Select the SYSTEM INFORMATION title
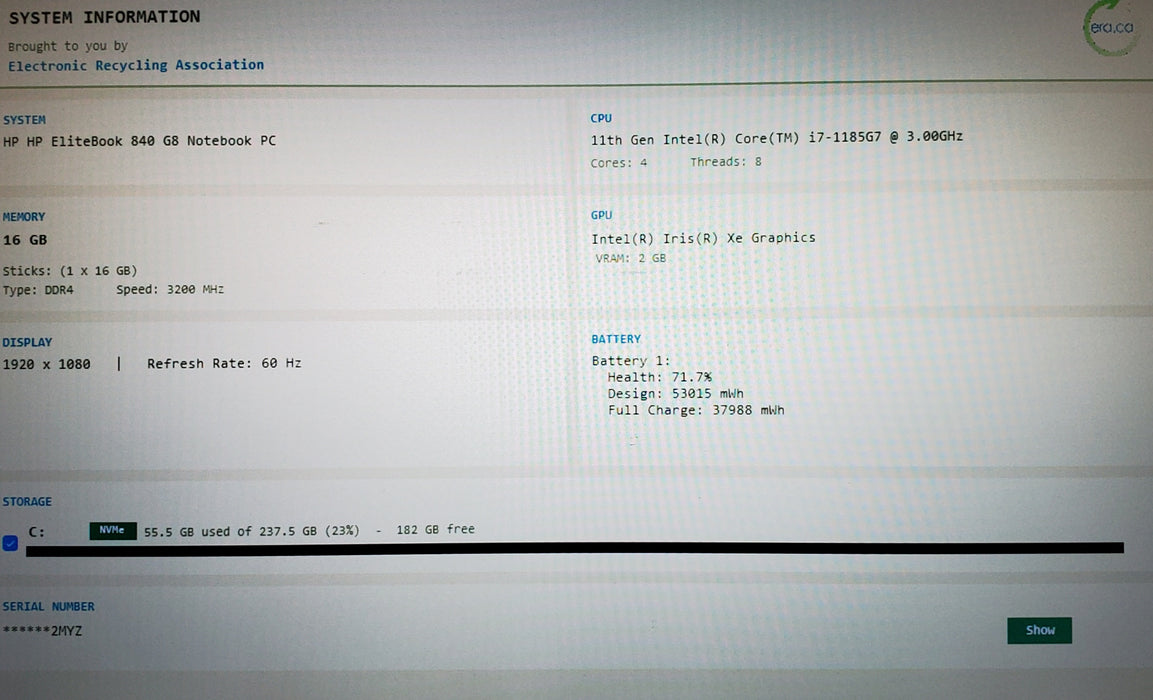Screen dimensions: 1153x700 (x=104, y=17)
